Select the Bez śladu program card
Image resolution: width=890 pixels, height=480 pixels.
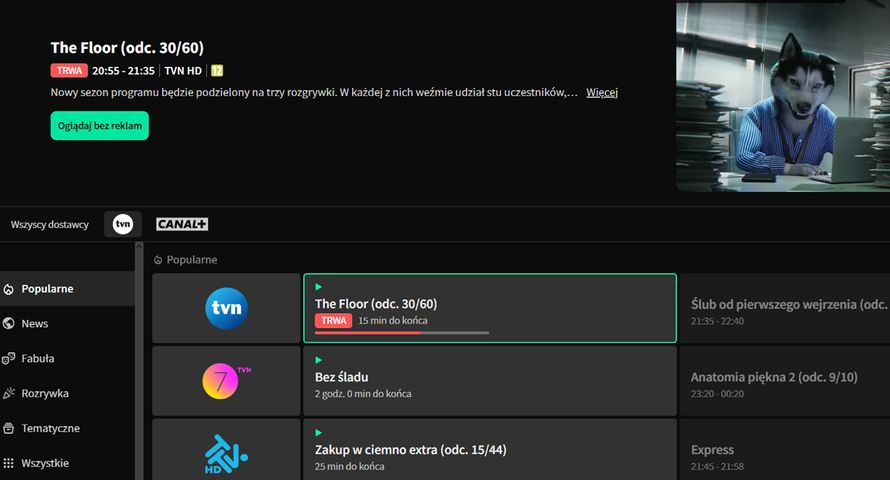pos(490,381)
